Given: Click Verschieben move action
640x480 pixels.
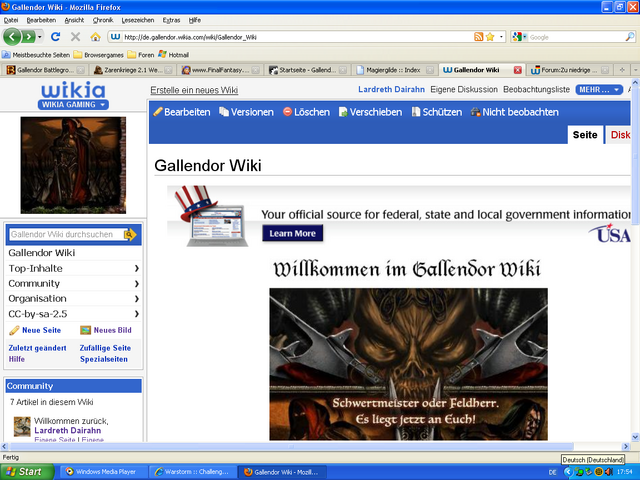Looking at the screenshot, I should point(370,112).
